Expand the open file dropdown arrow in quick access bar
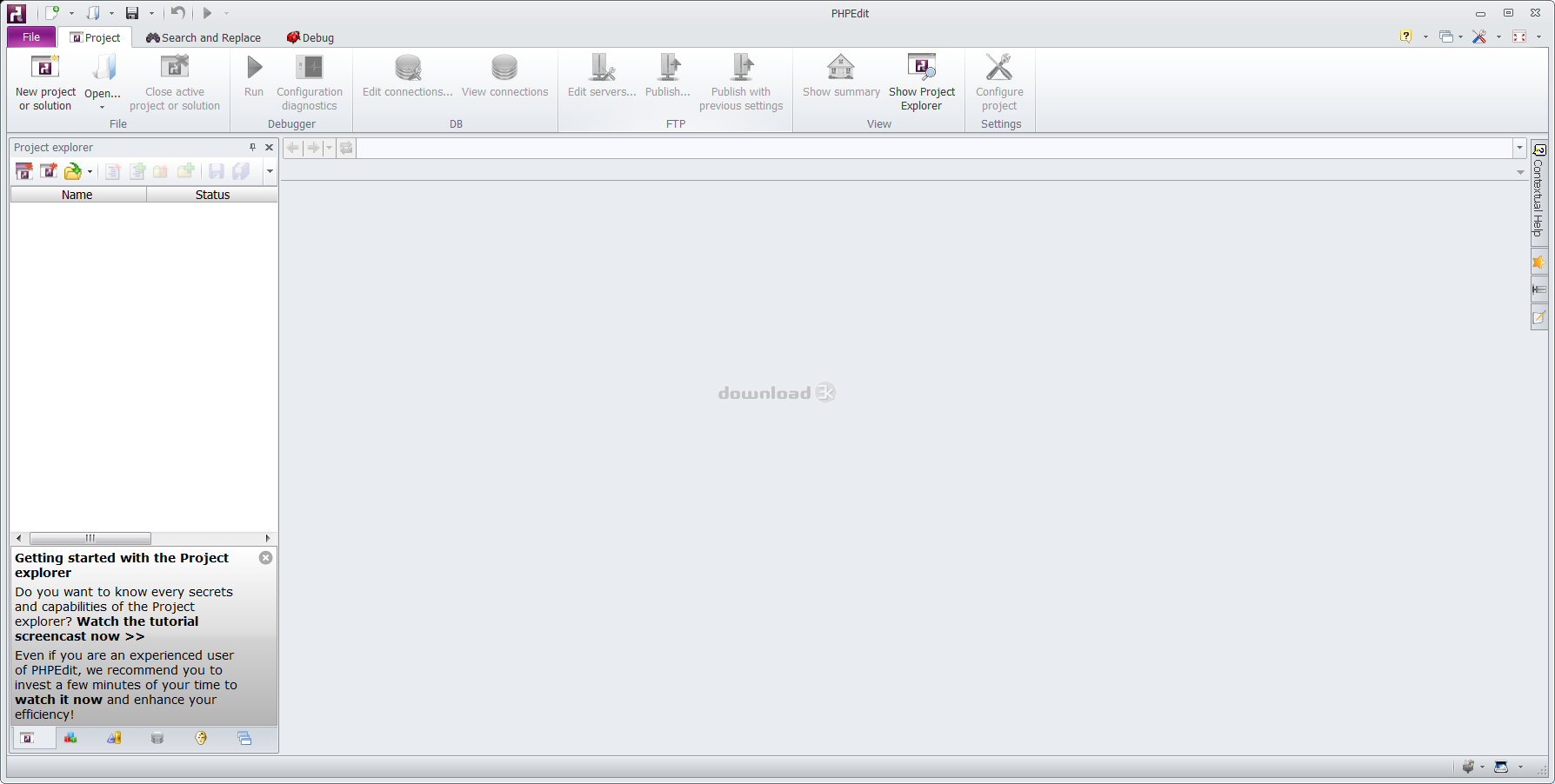1555x784 pixels. pos(111,13)
